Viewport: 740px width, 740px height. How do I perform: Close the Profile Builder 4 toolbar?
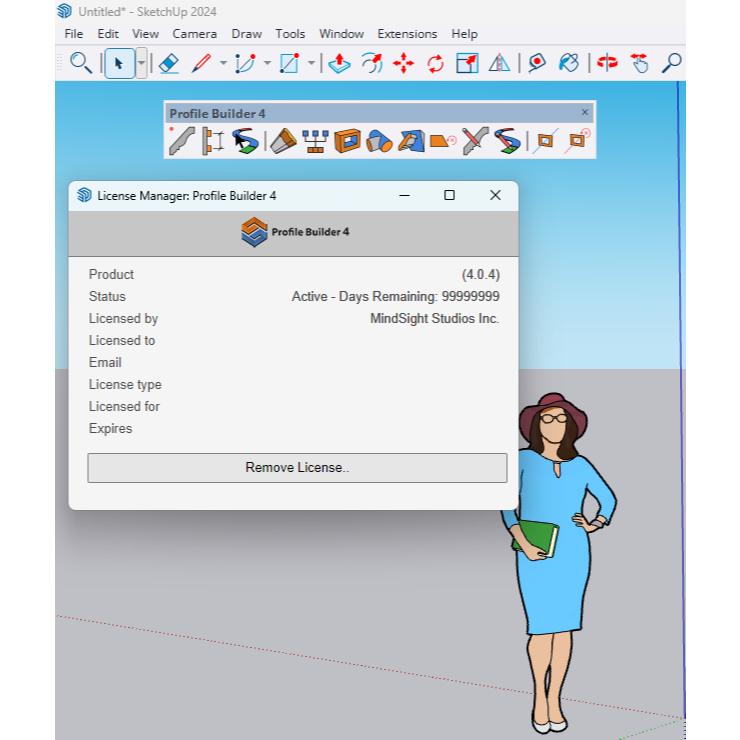click(x=585, y=112)
